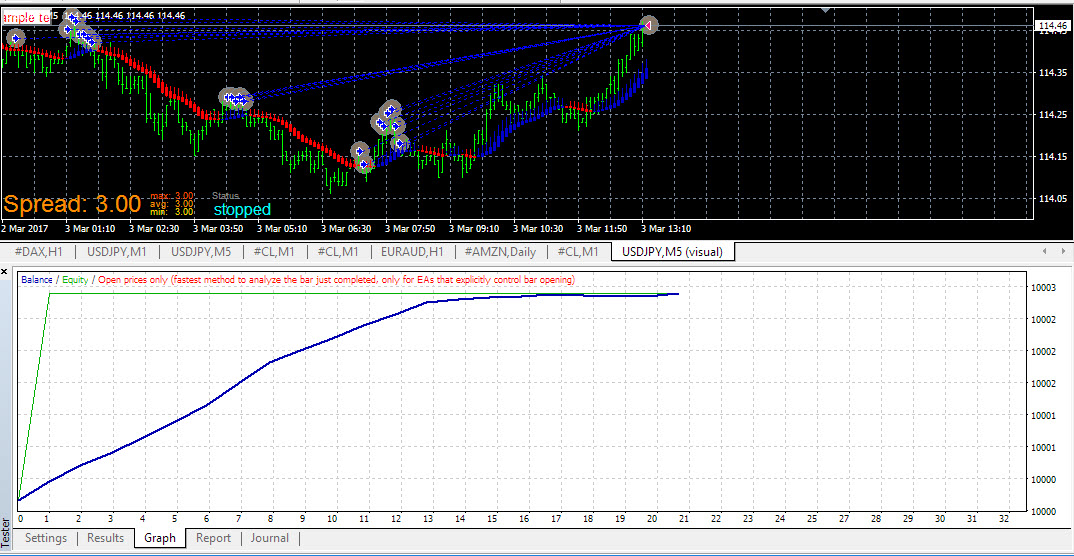Click the chart shift triangle marker

[826, 10]
